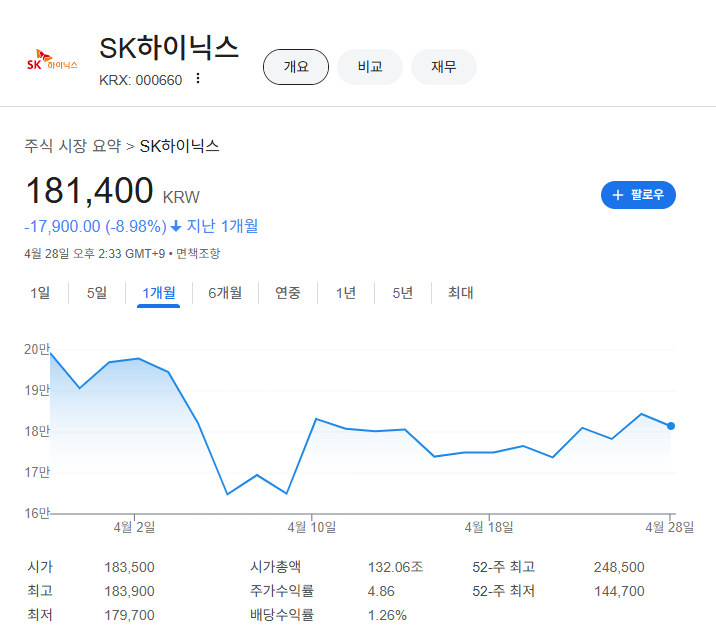Image resolution: width=716 pixels, height=635 pixels.
Task: Show the 1년 chart range
Action: pos(346,293)
